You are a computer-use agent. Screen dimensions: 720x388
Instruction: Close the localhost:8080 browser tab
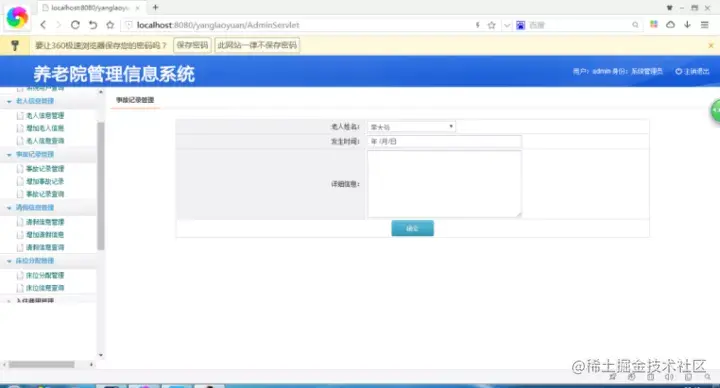(x=137, y=8)
